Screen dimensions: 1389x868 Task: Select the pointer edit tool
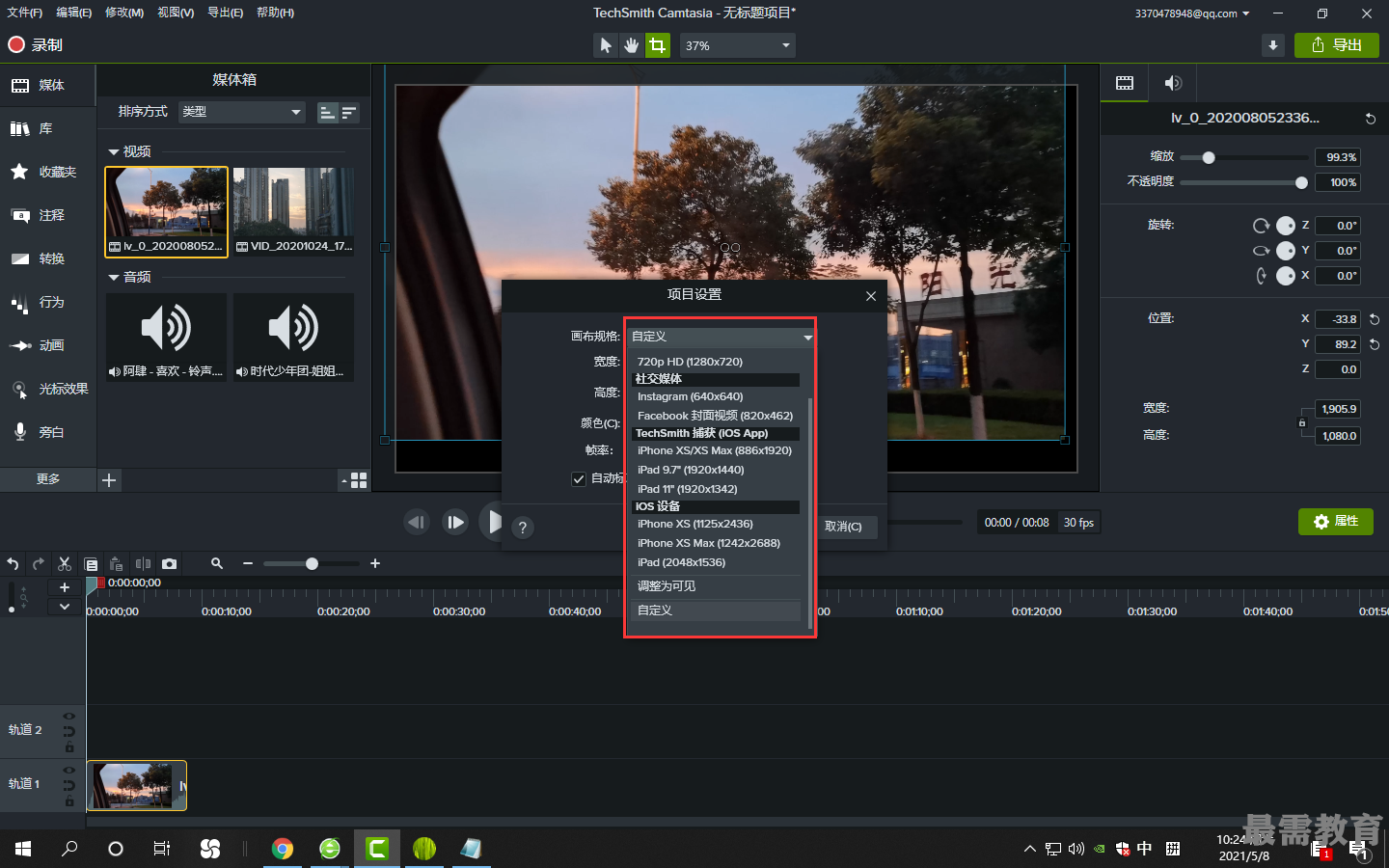[605, 45]
